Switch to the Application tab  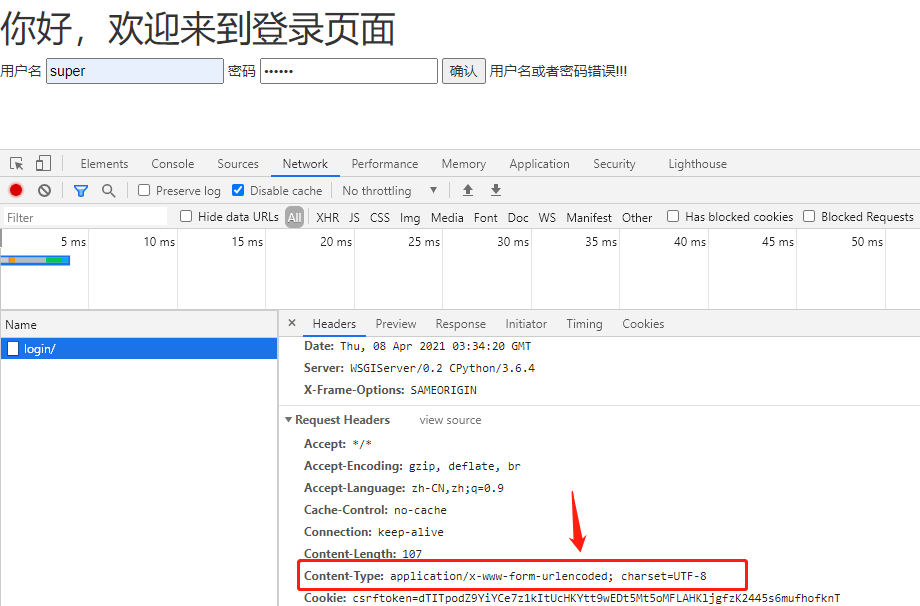[x=539, y=164]
